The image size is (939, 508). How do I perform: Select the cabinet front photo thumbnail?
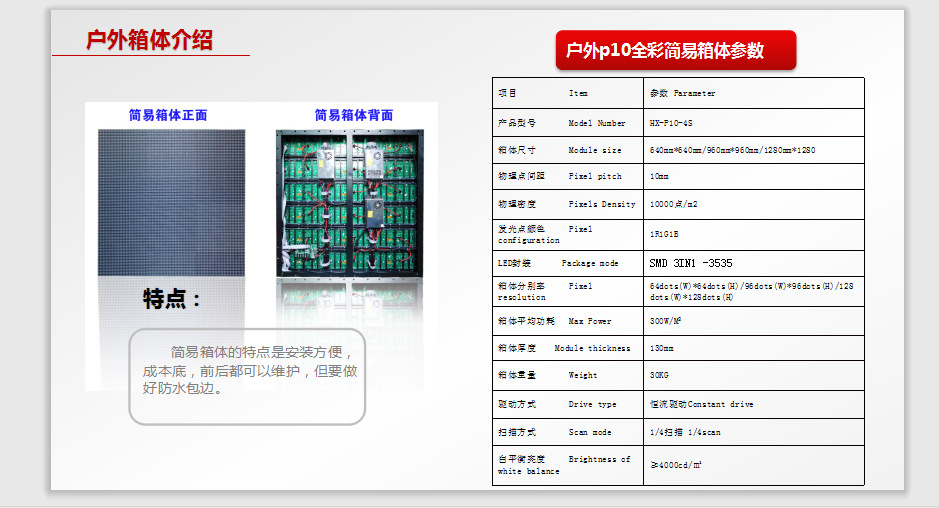point(171,202)
